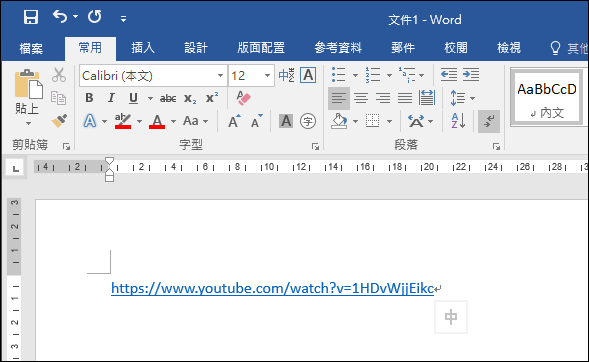The width and height of the screenshot is (589, 362).
Task: Toggle bold formatting
Action: point(89,98)
